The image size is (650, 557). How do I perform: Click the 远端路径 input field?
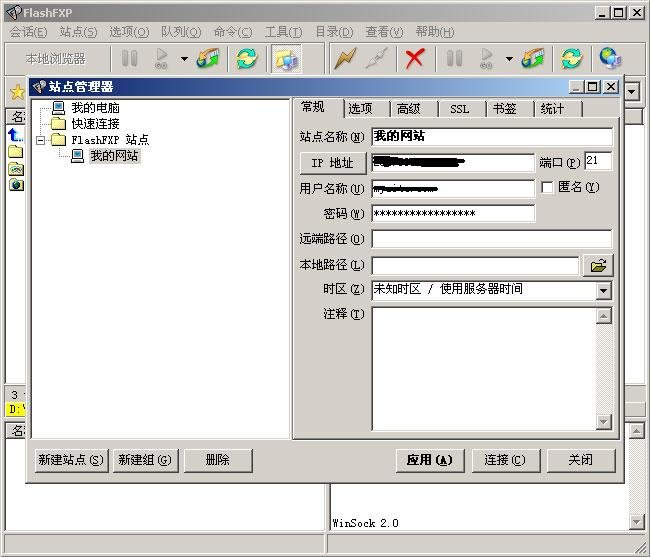(492, 239)
